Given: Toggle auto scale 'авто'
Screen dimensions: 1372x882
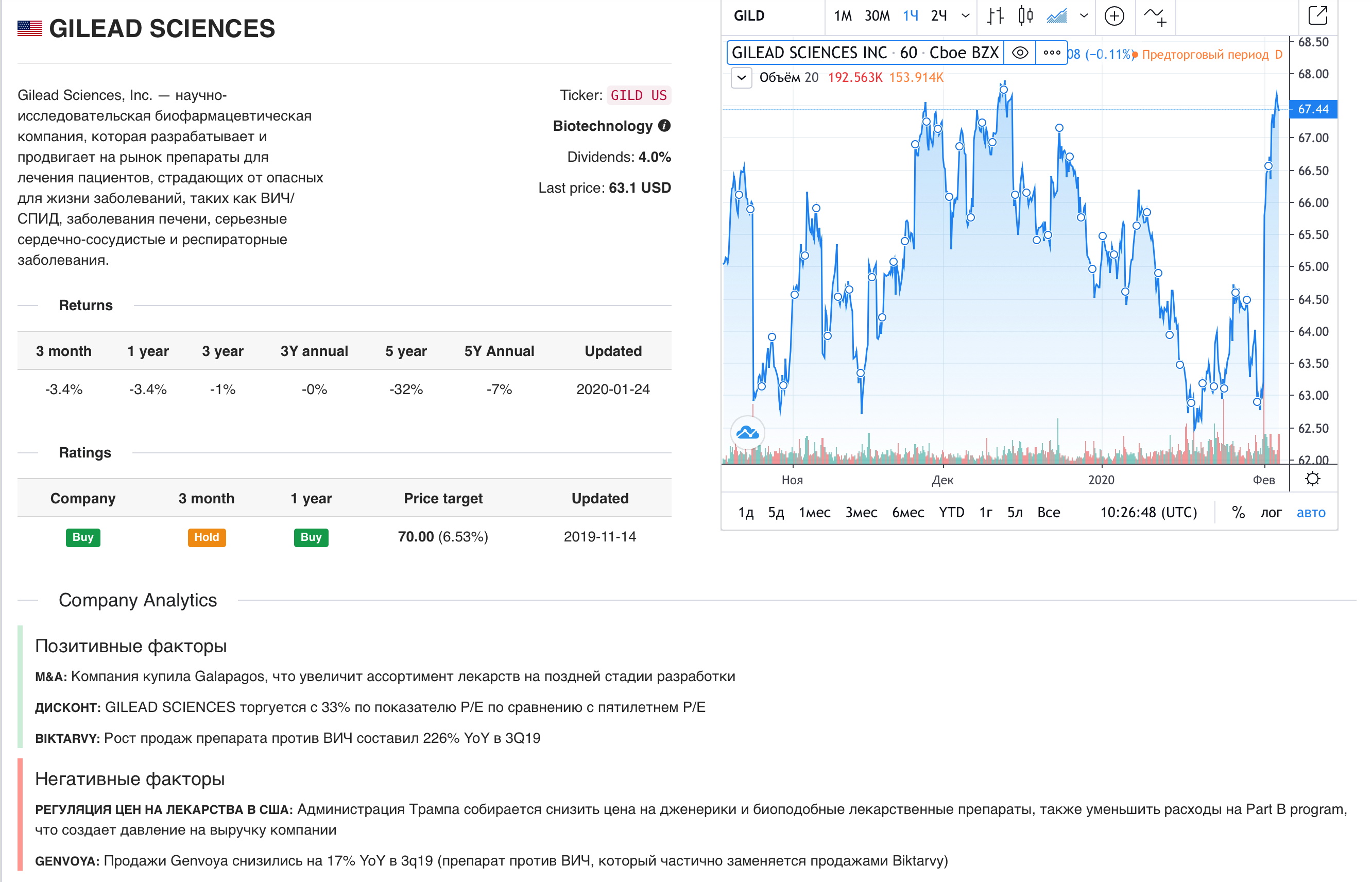Looking at the screenshot, I should point(1310,512).
